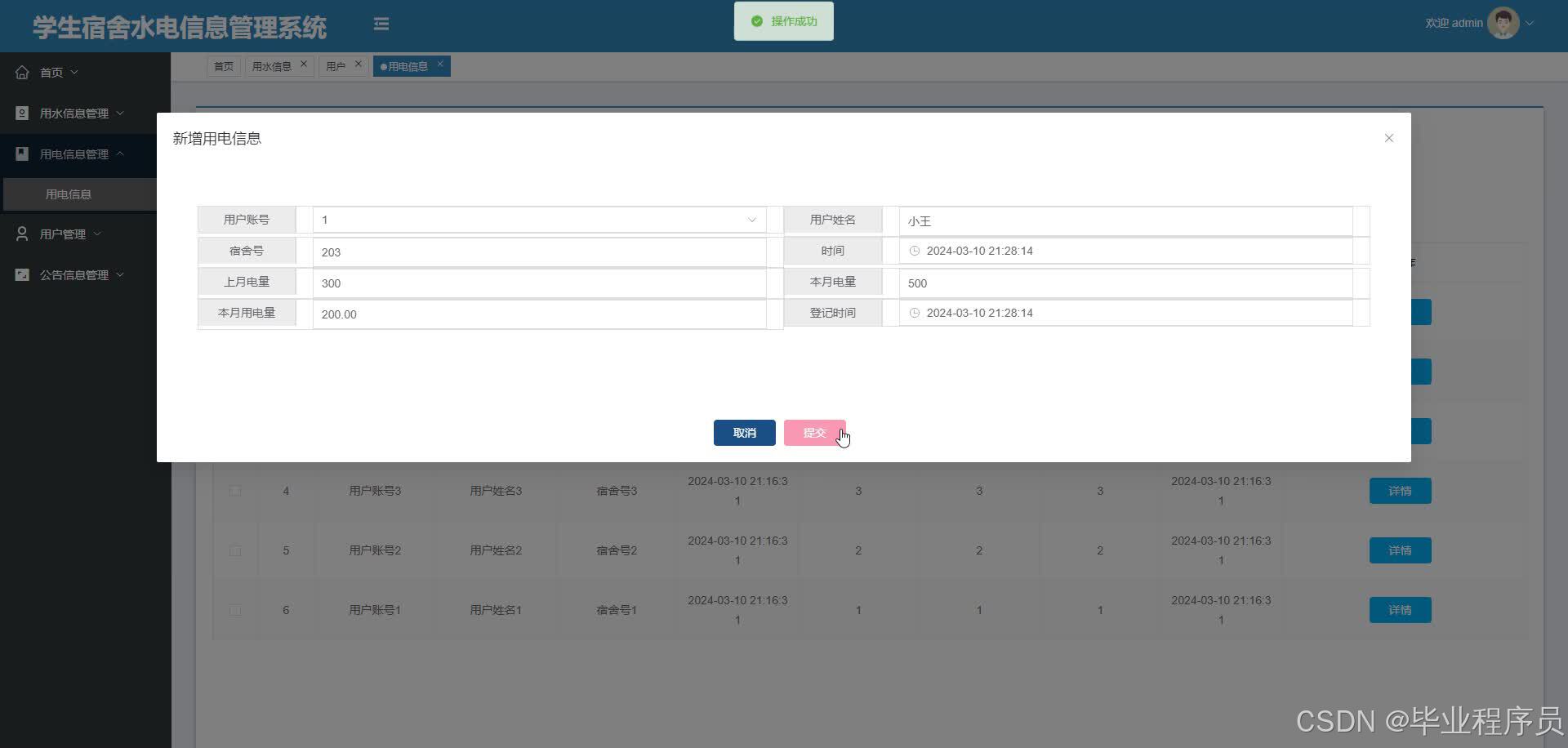This screenshot has width=1568, height=748.
Task: Close the 用户 tab
Action: pyautogui.click(x=358, y=64)
